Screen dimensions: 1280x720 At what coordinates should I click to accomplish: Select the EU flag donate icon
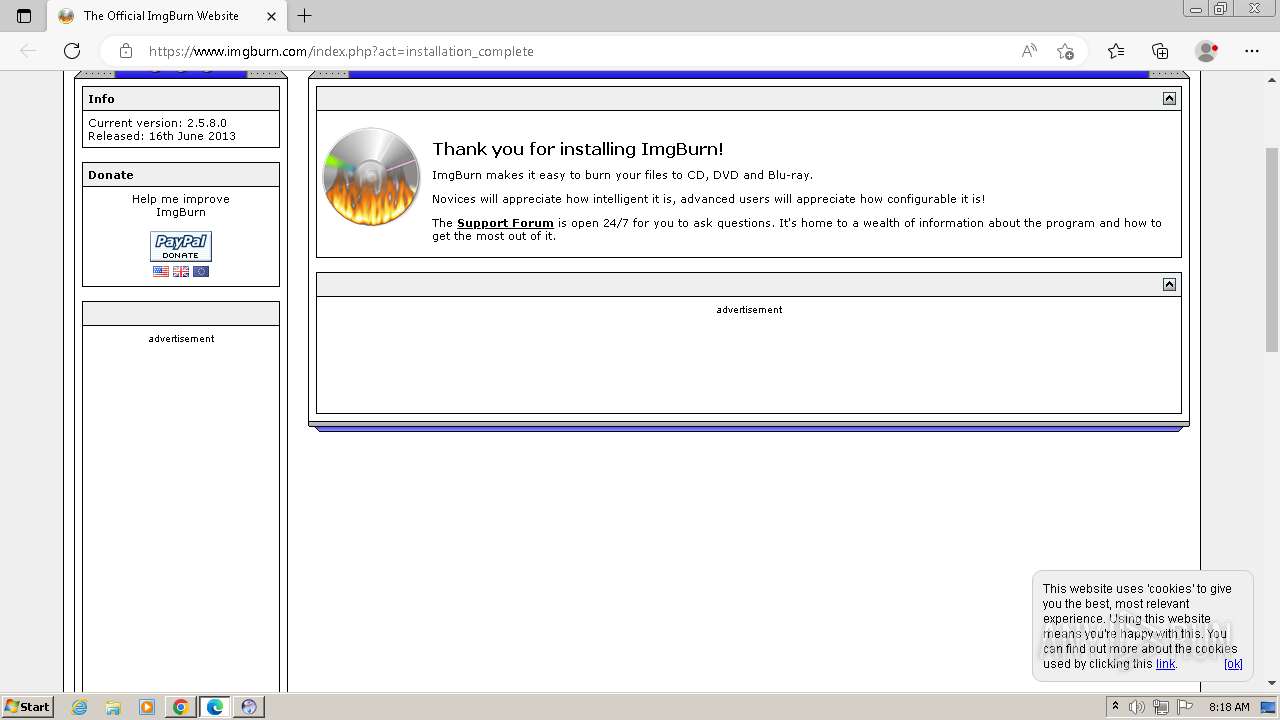pyautogui.click(x=201, y=271)
